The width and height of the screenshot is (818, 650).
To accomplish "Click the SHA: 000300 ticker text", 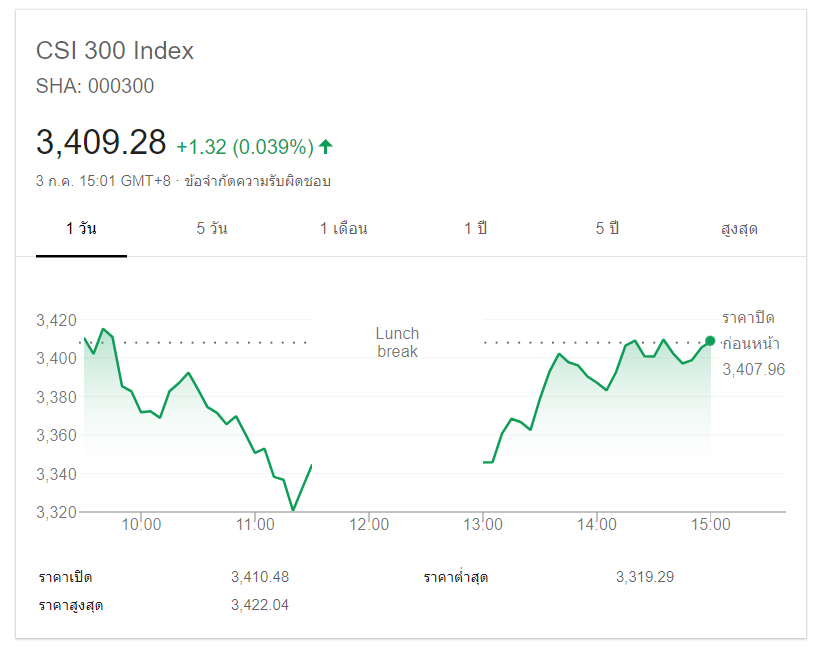I will click(95, 86).
